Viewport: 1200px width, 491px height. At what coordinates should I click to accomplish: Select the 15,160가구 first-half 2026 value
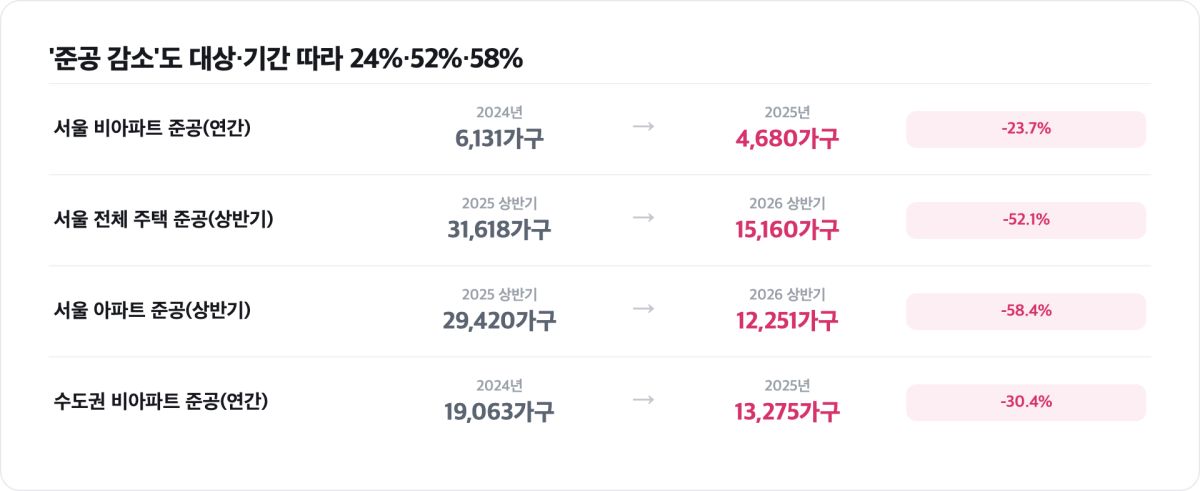pyautogui.click(x=787, y=230)
